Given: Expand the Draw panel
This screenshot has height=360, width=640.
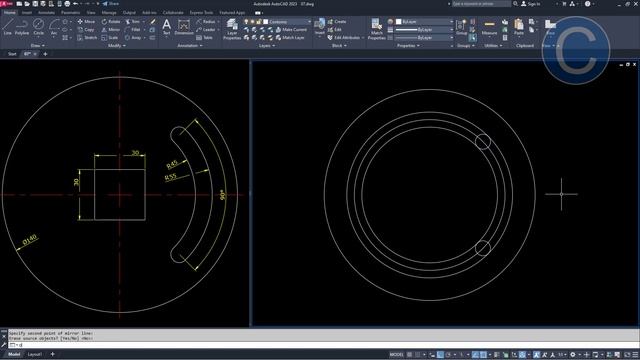Looking at the screenshot, I should (x=38, y=46).
